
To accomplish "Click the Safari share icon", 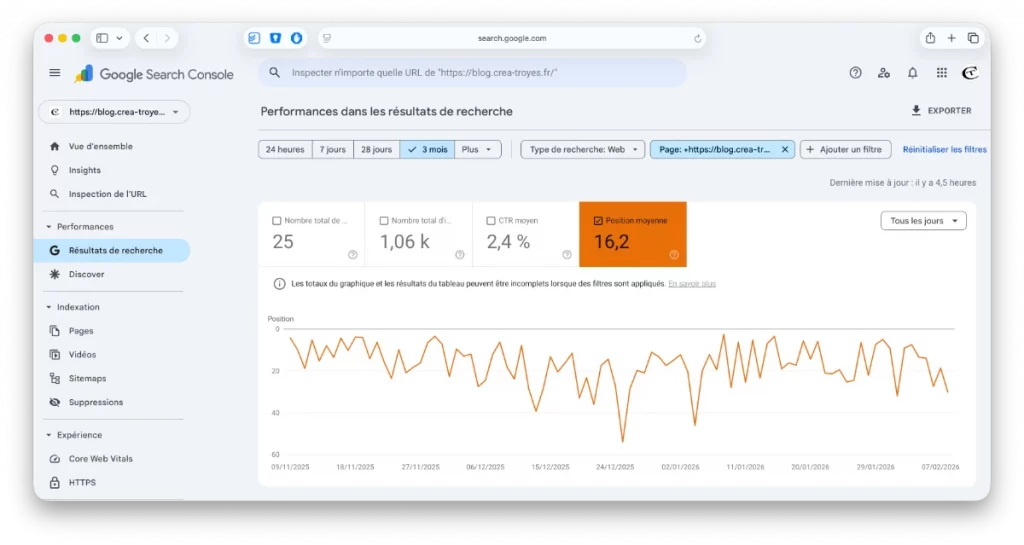I will point(930,38).
